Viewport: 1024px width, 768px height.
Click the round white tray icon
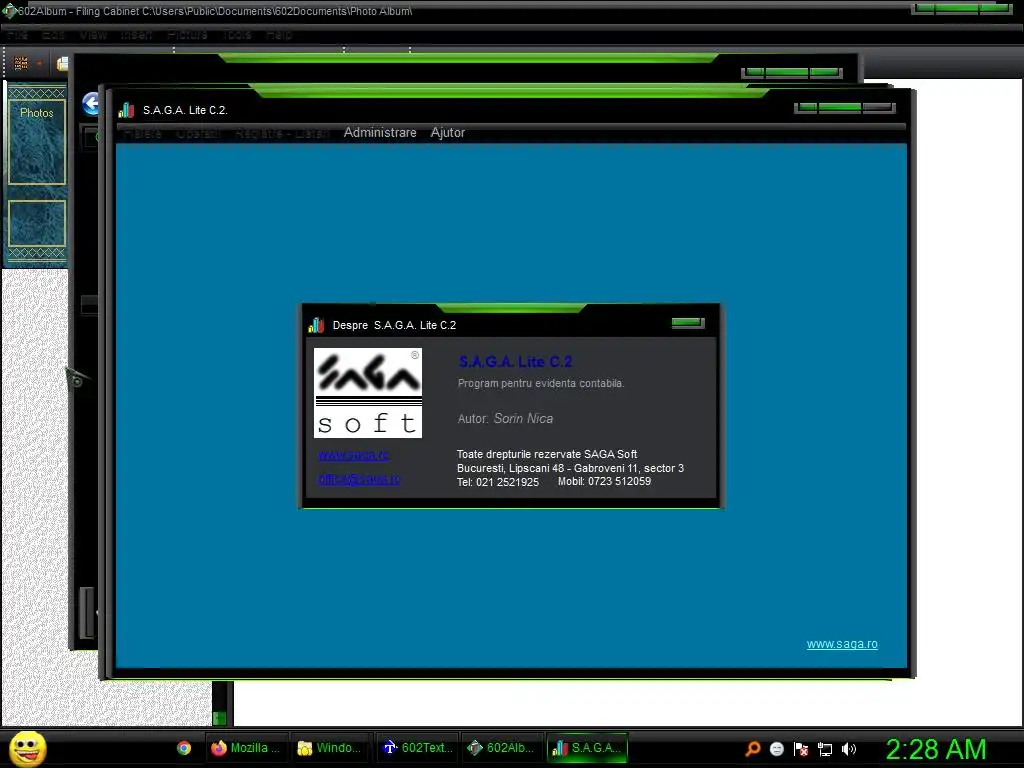tap(776, 749)
